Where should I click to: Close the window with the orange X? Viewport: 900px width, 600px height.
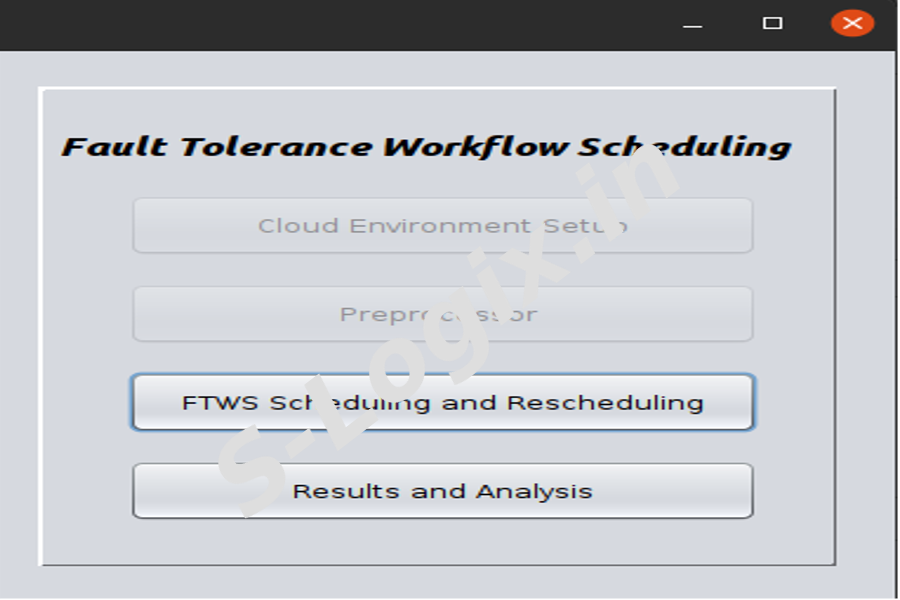[852, 23]
